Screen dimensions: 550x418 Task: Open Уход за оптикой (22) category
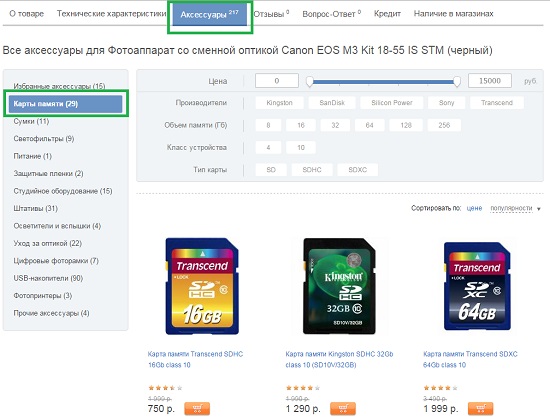coord(48,243)
